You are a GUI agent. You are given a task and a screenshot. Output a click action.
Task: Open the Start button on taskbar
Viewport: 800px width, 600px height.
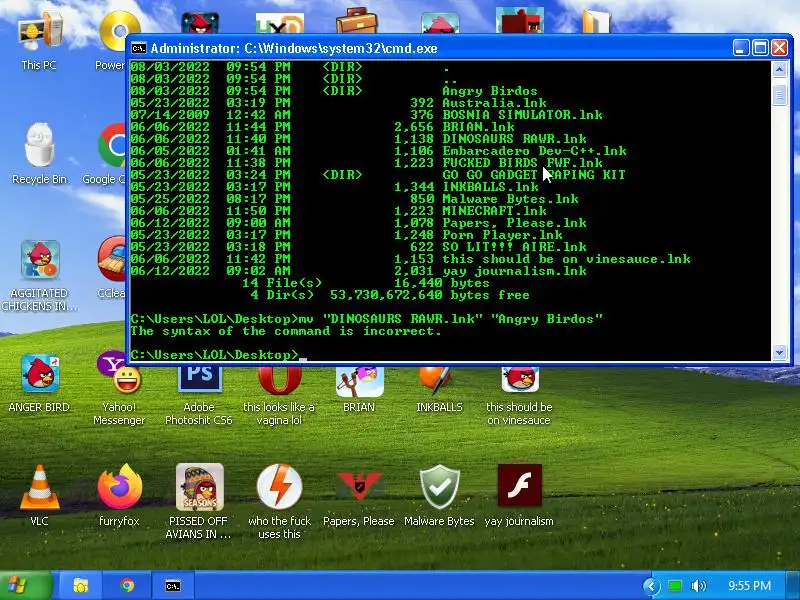tap(26, 585)
